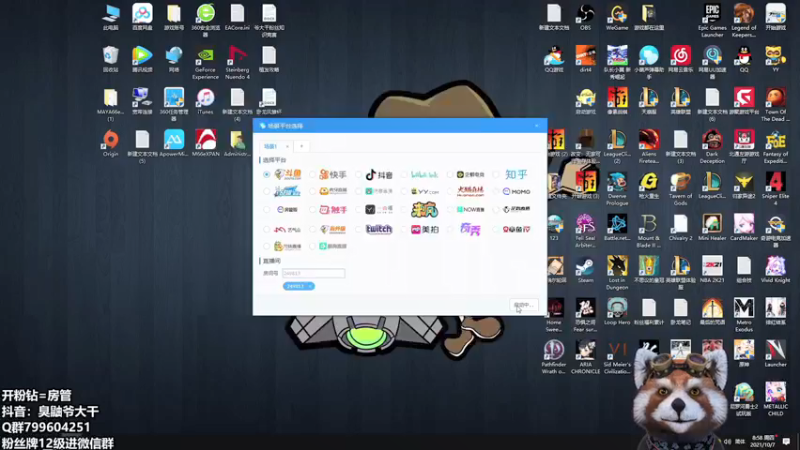Close the first scene tab with its x
The height and width of the screenshot is (450, 800).
(287, 146)
